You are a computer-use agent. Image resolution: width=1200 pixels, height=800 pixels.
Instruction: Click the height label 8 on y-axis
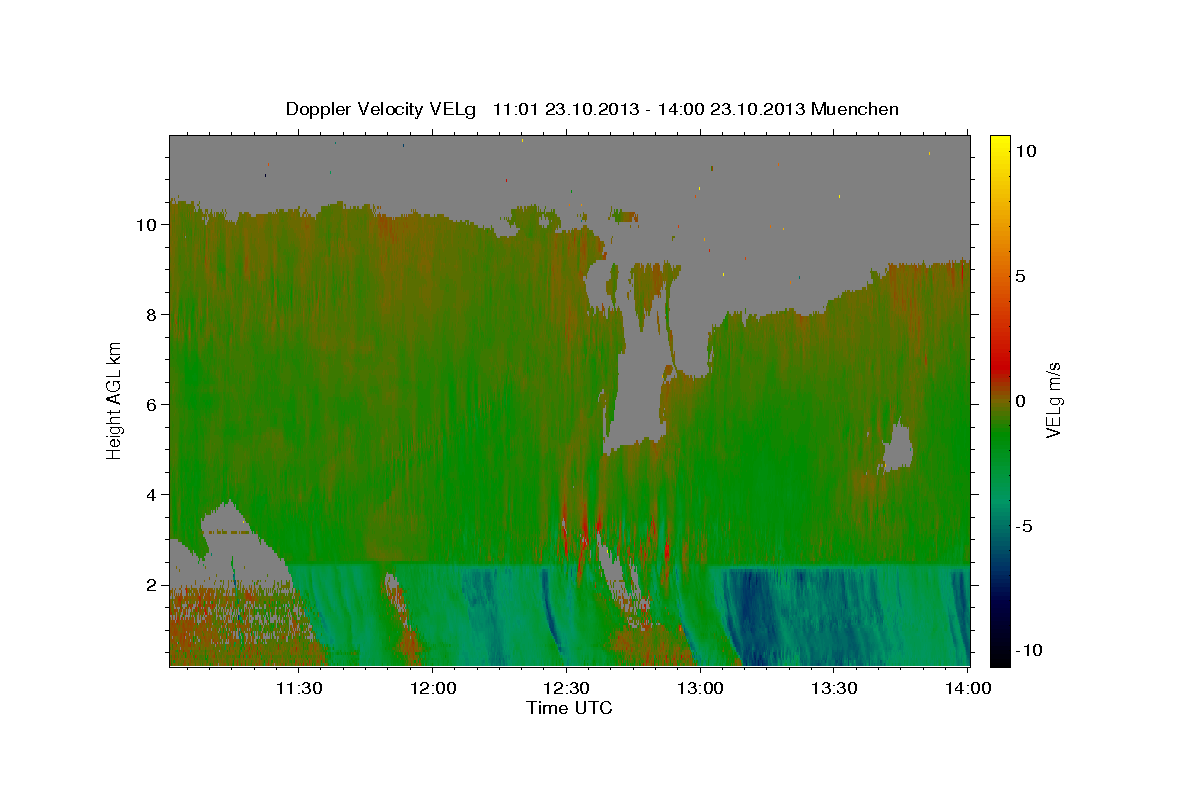point(152,315)
